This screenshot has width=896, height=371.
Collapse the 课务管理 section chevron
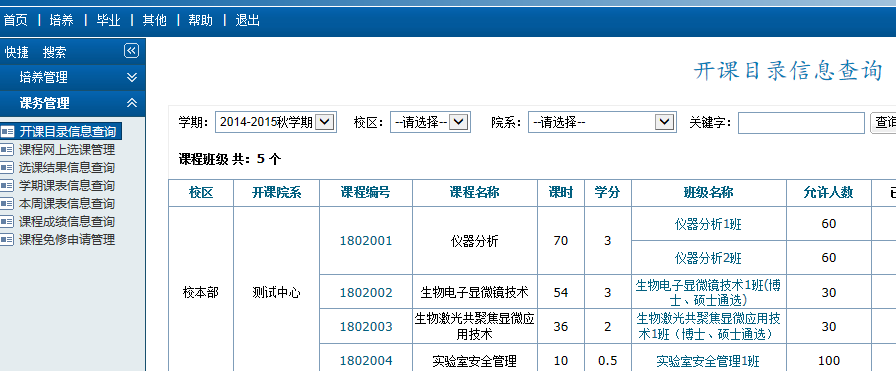pos(132,103)
